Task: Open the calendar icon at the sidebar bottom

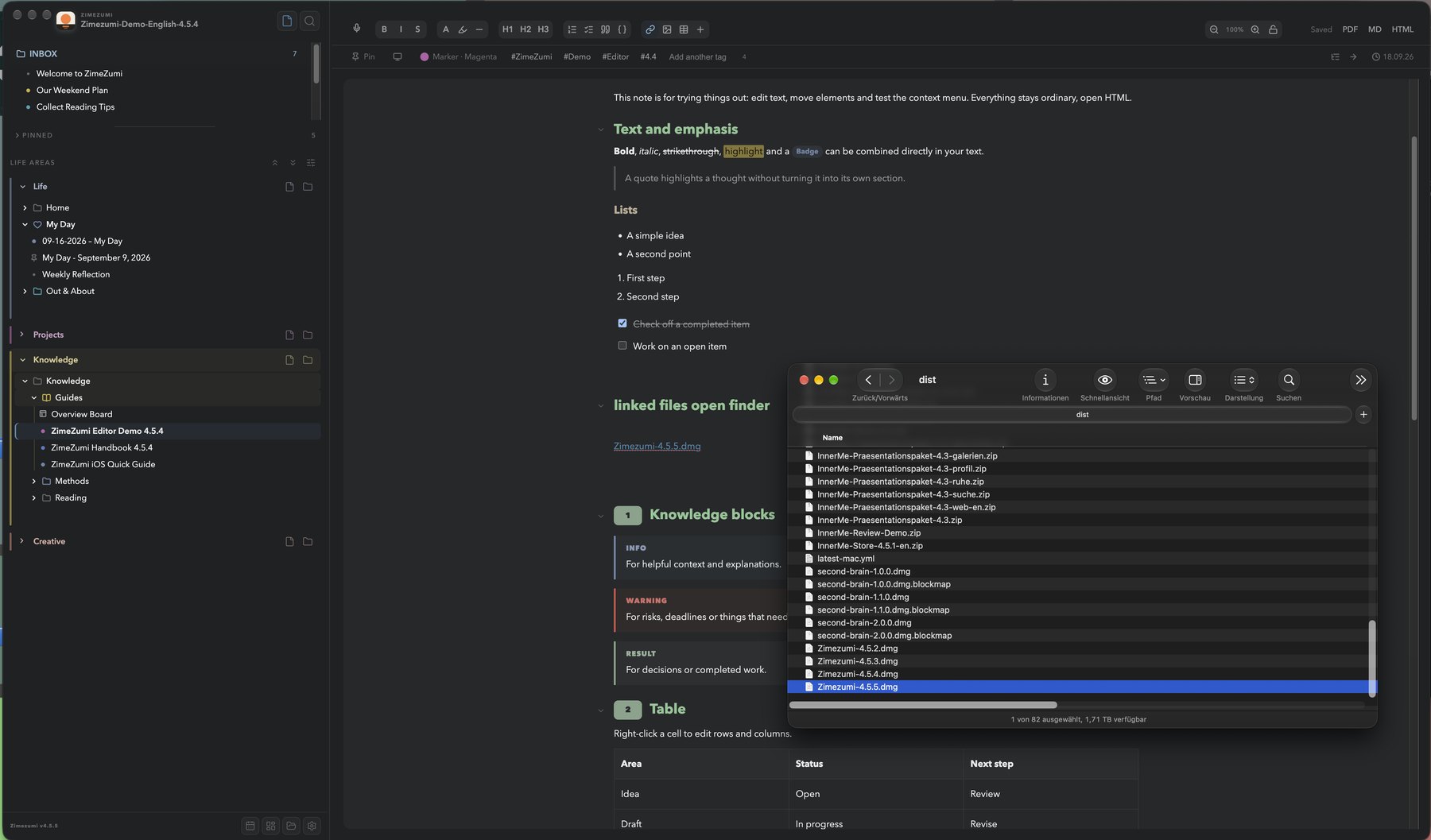Action: [250, 826]
